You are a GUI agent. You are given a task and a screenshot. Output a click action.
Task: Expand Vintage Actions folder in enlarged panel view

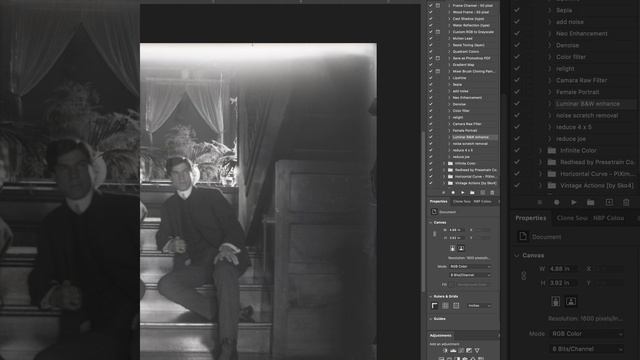(540, 186)
